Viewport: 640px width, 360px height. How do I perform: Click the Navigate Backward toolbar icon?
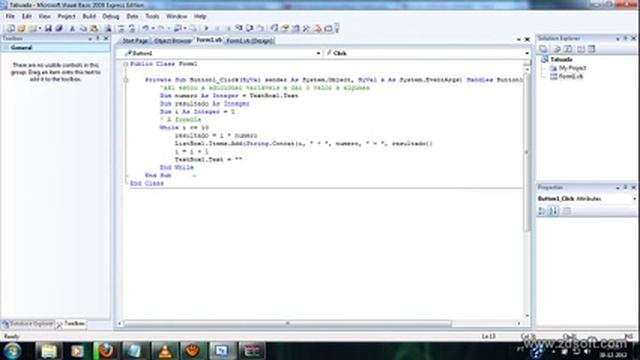(177, 28)
